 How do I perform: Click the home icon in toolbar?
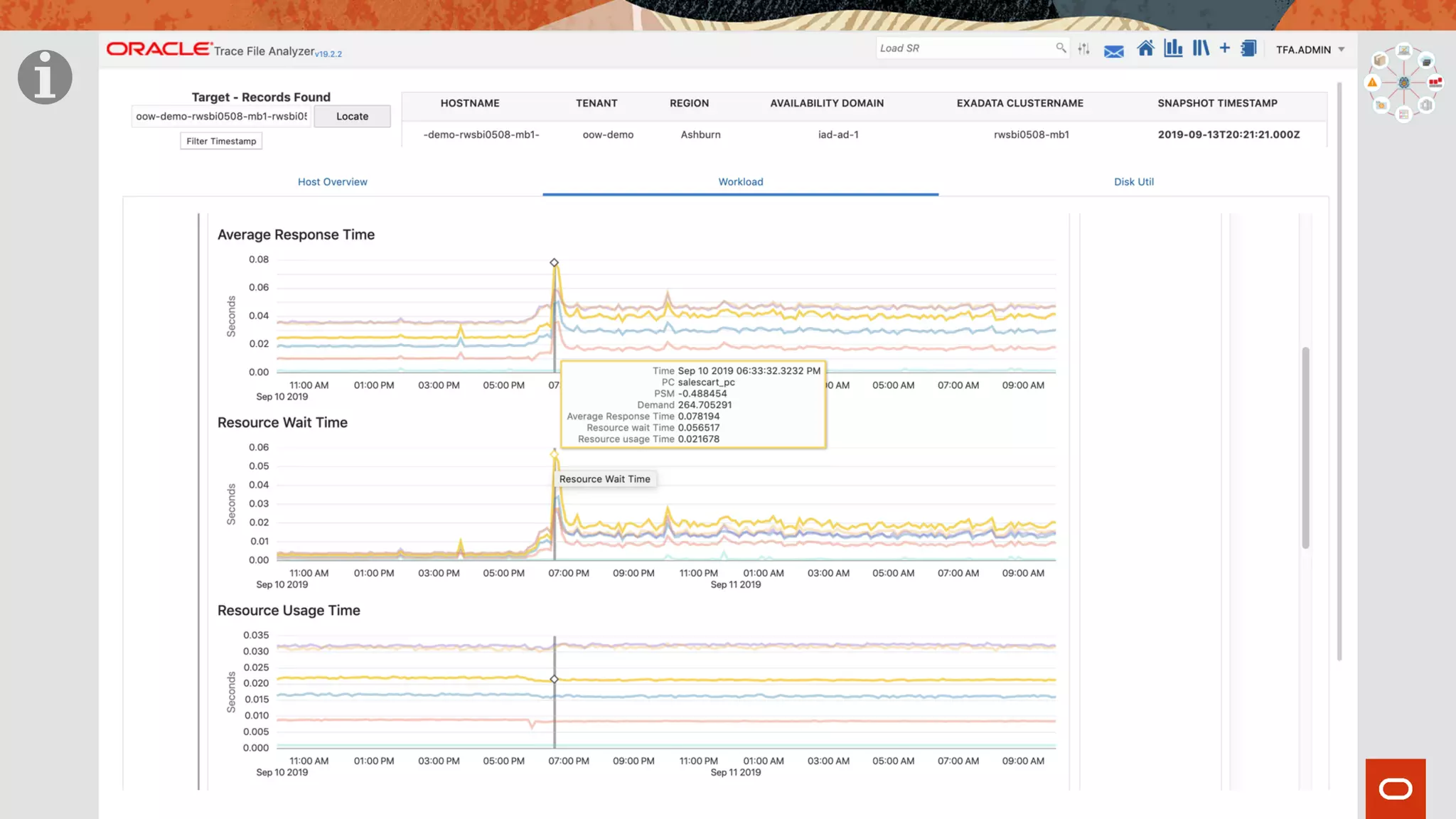[1145, 48]
